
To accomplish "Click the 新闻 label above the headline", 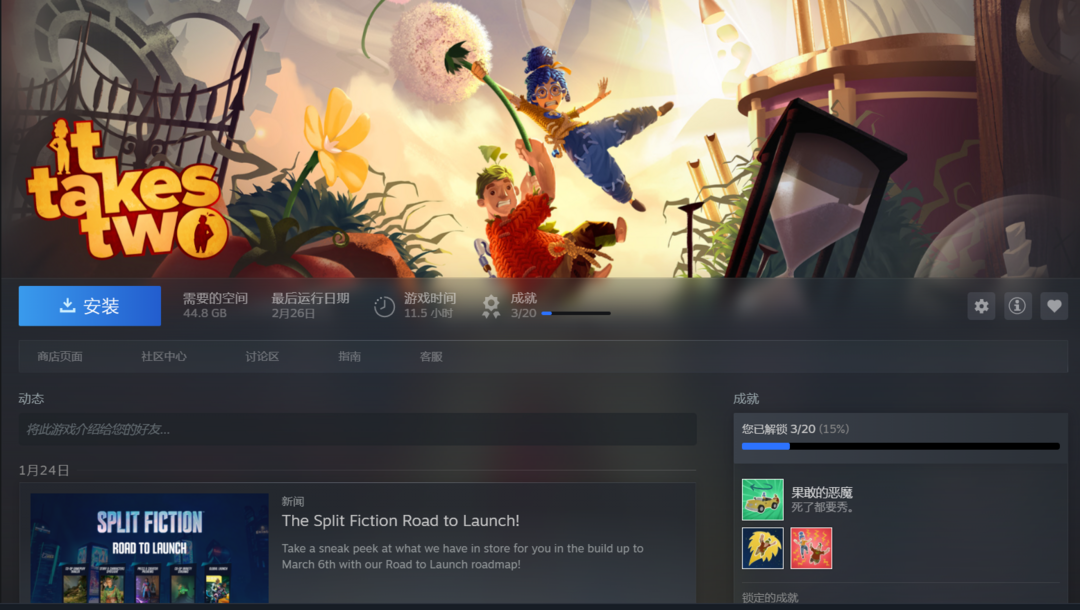I will pyautogui.click(x=293, y=501).
